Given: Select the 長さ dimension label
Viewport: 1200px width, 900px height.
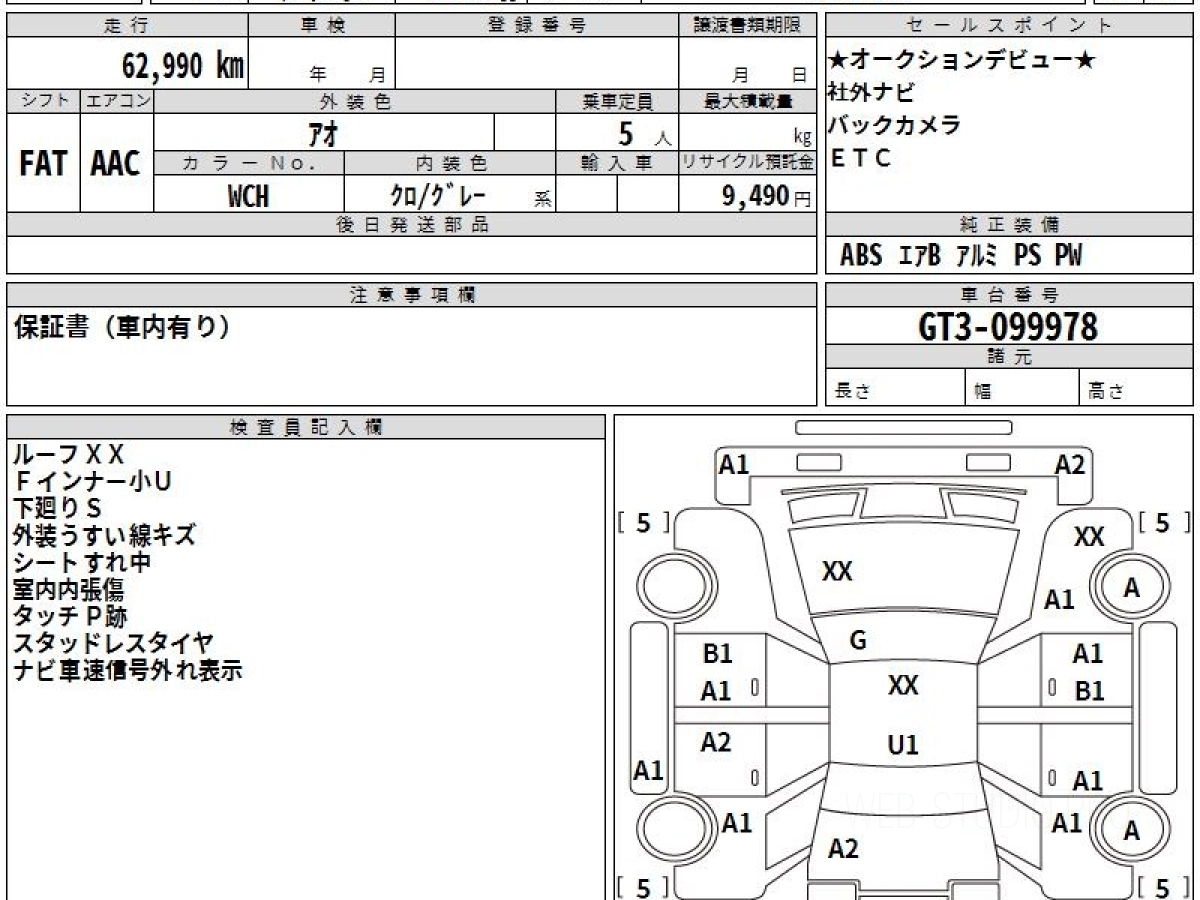Looking at the screenshot, I should (x=853, y=392).
